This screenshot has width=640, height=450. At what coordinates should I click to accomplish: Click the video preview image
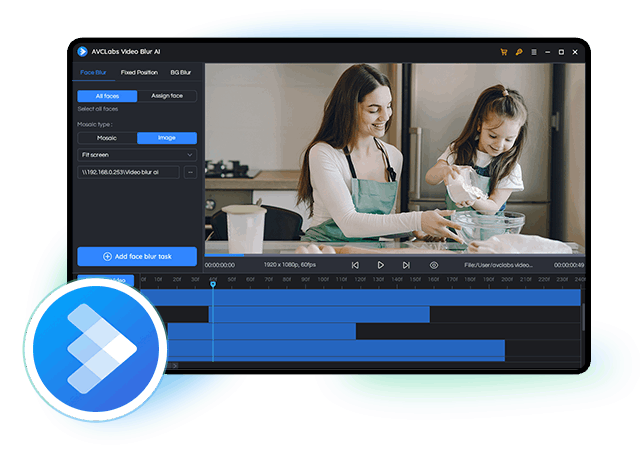395,158
